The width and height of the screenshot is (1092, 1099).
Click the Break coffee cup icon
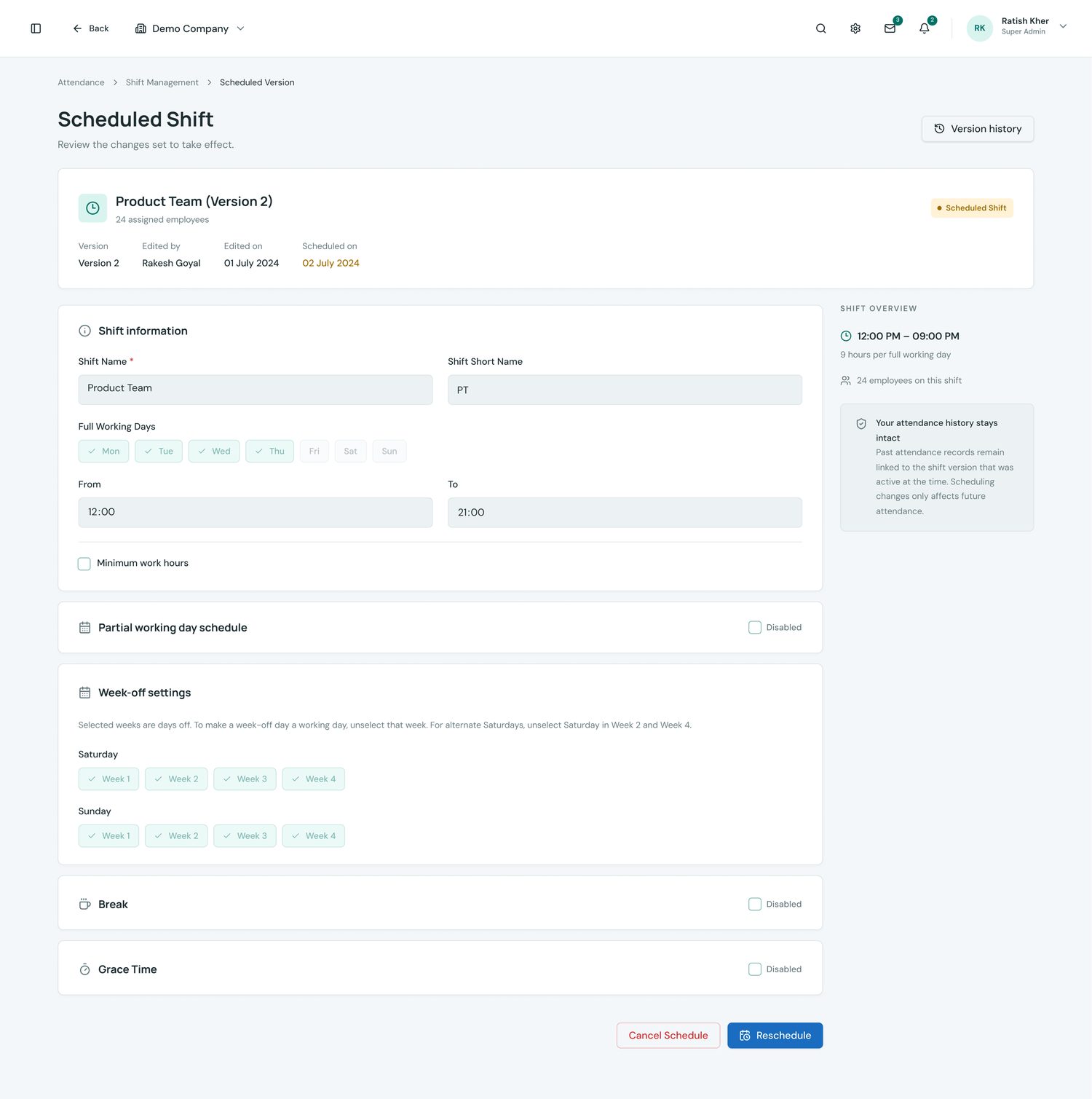(x=84, y=905)
